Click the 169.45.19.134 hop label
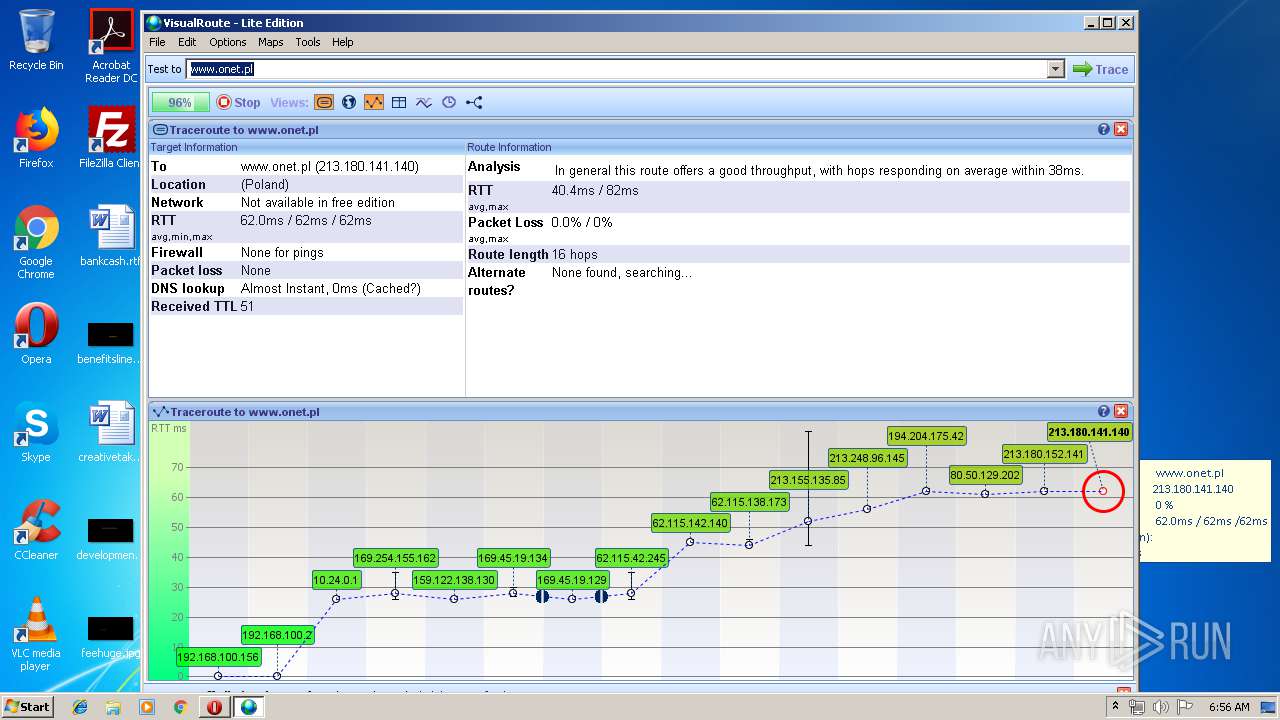Viewport: 1280px width, 720px height. click(x=513, y=558)
